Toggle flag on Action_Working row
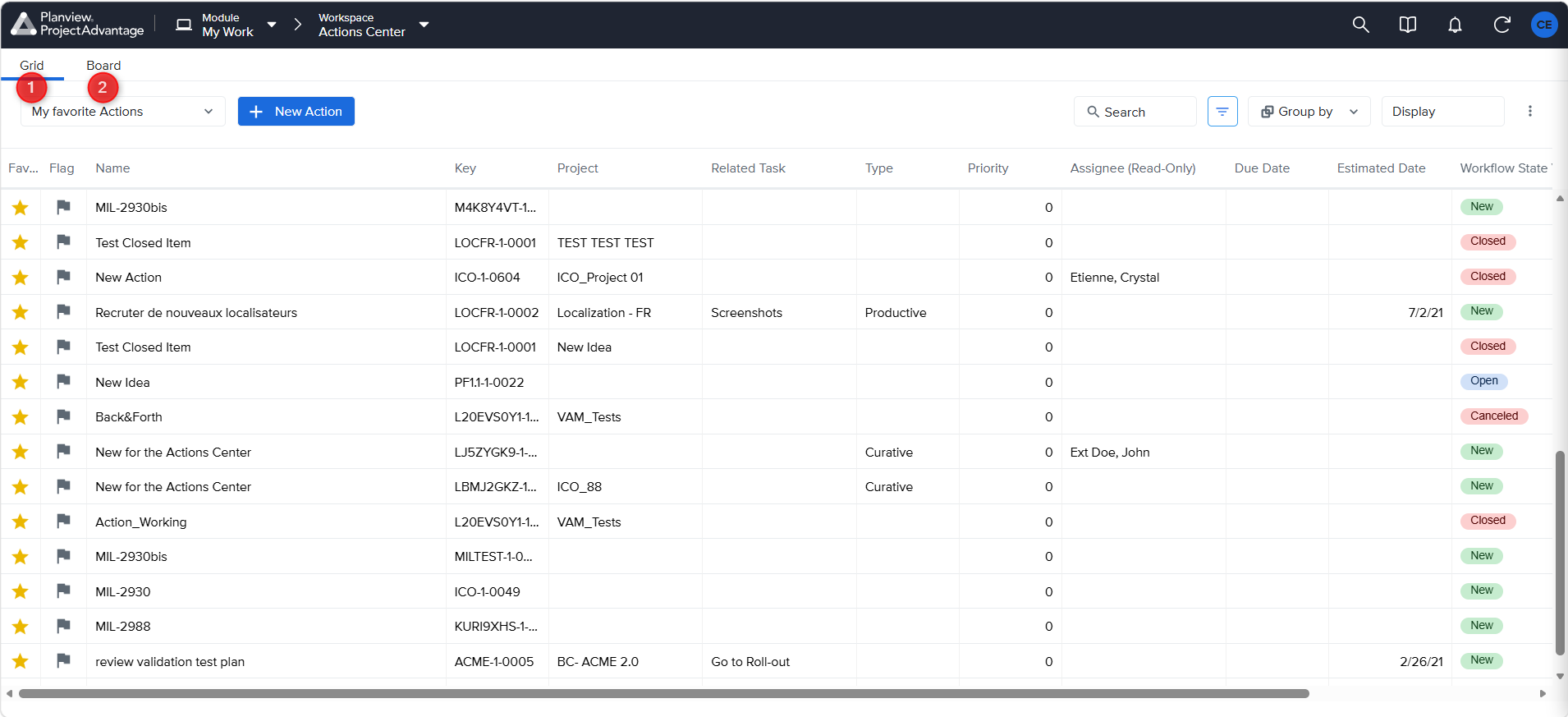This screenshot has height=717, width=1568. (63, 522)
